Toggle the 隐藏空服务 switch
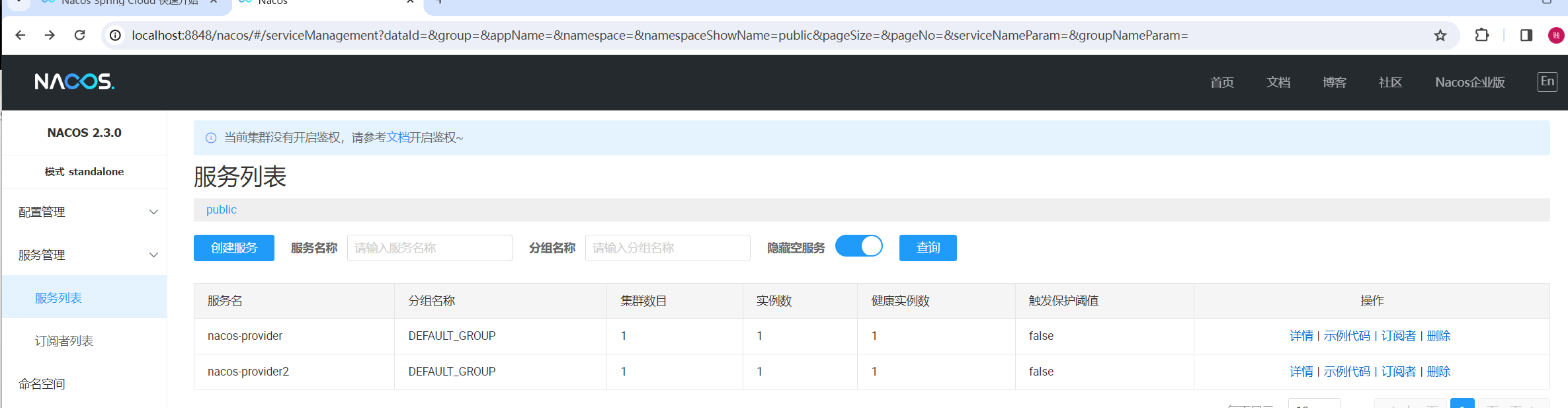Viewport: 1568px width, 408px height. pyautogui.click(x=859, y=246)
